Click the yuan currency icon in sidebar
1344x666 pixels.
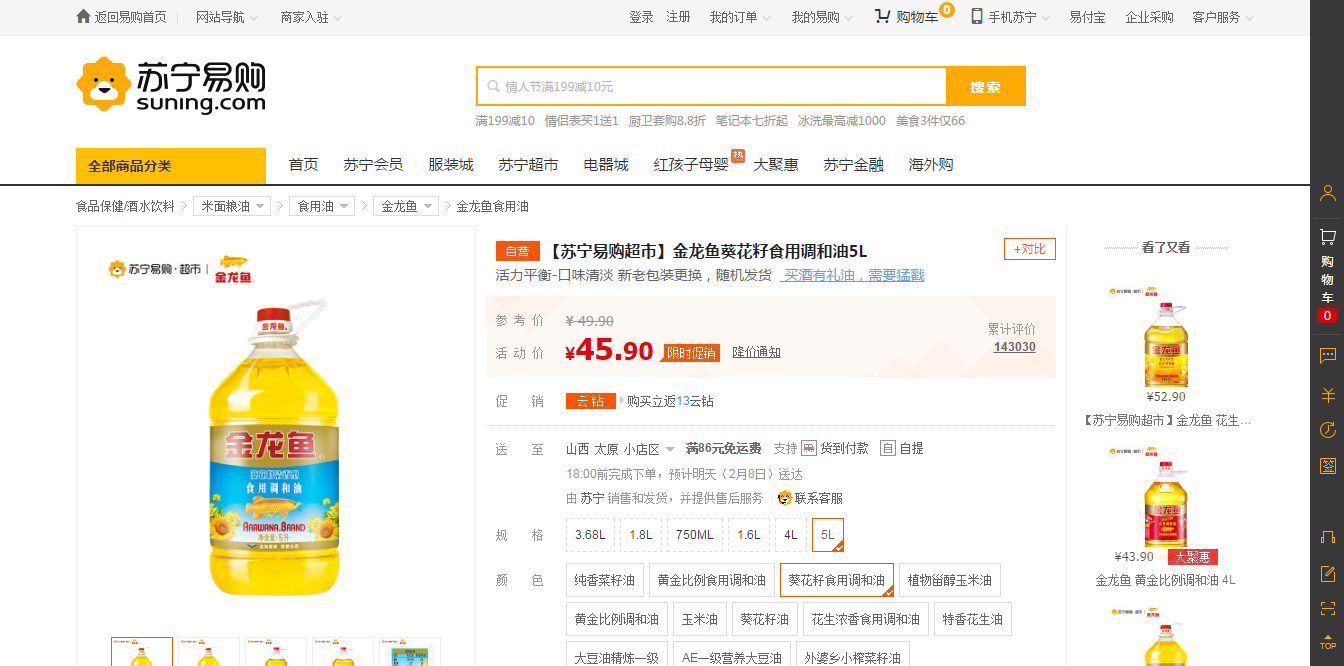coord(1328,394)
